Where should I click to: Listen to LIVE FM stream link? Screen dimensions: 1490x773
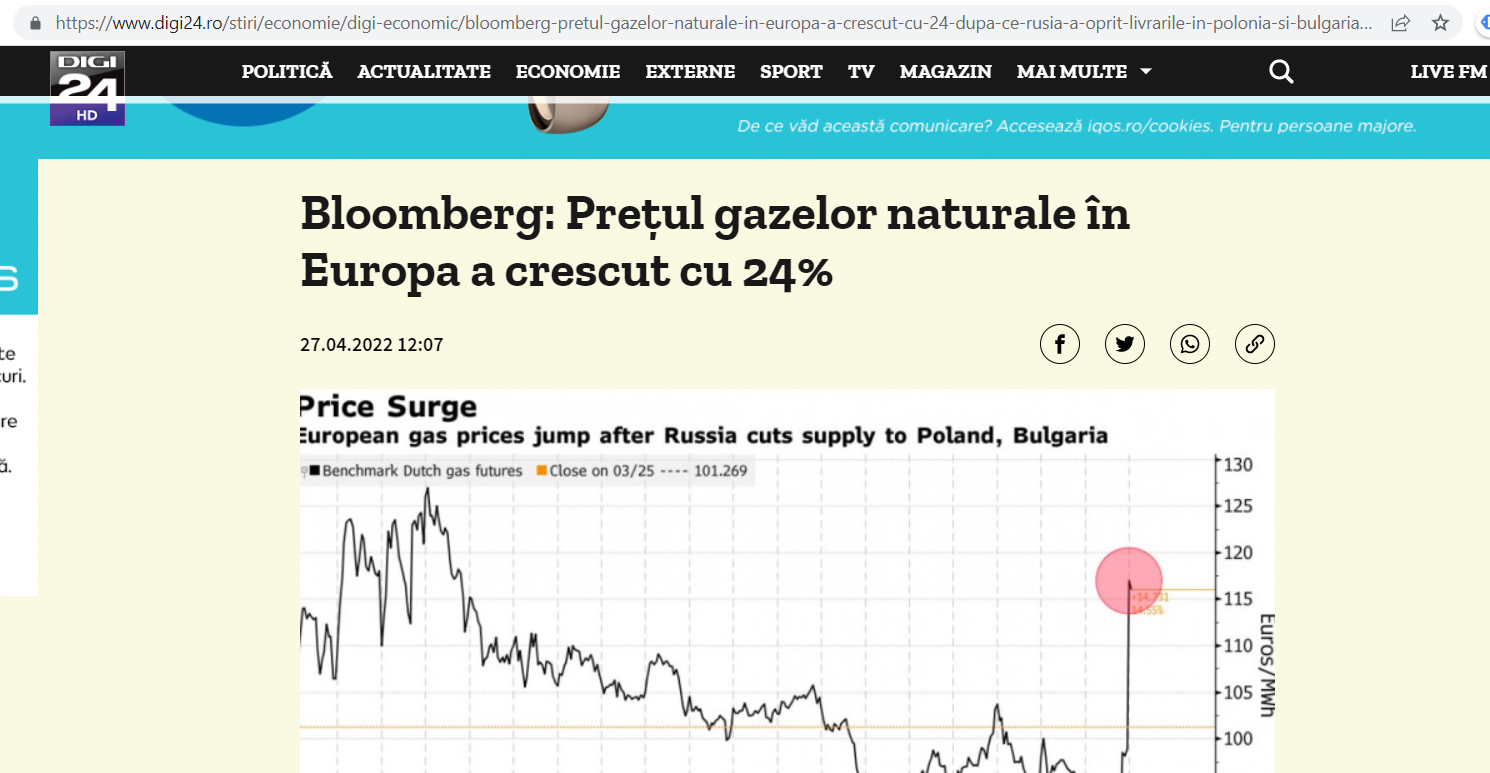coord(1448,72)
